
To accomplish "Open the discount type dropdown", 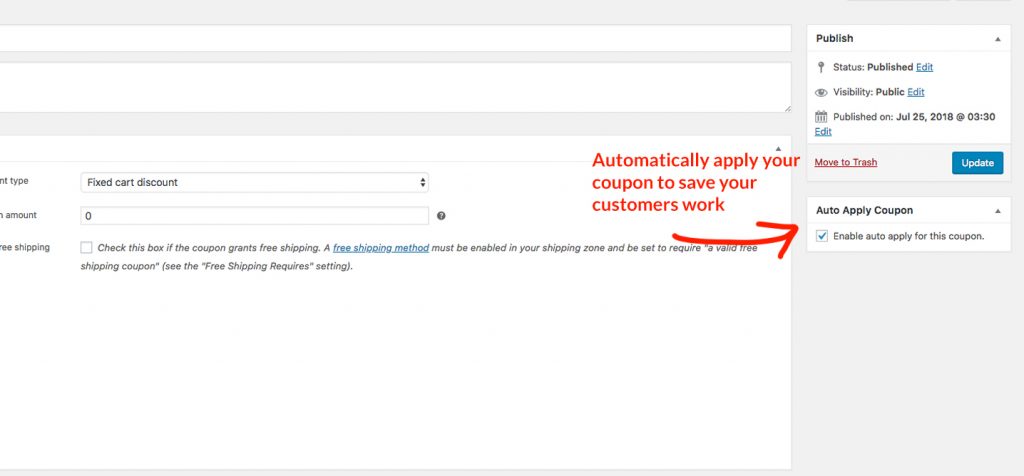I will 255,182.
